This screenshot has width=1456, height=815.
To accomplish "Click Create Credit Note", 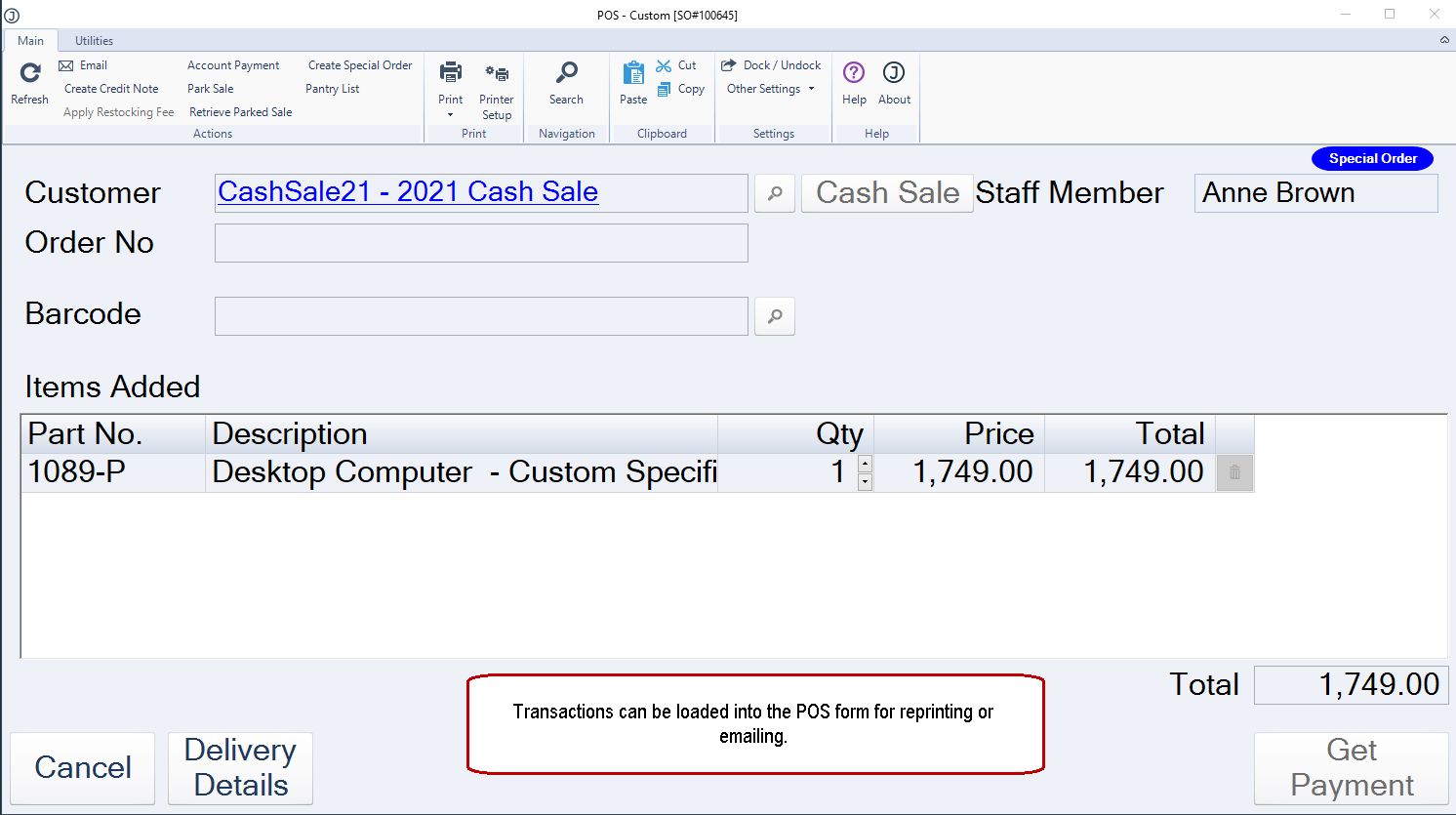I will pyautogui.click(x=111, y=89).
